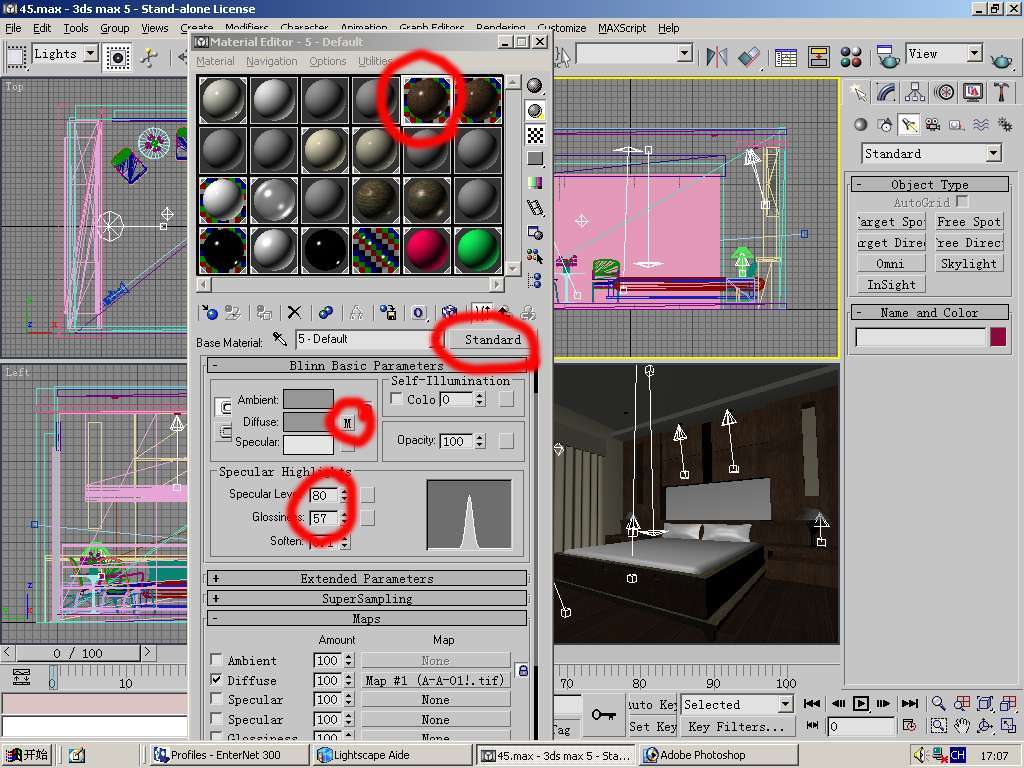Viewport: 1024px width, 768px height.
Task: Enable Self-Illumination Color checkbox
Action: coord(396,398)
